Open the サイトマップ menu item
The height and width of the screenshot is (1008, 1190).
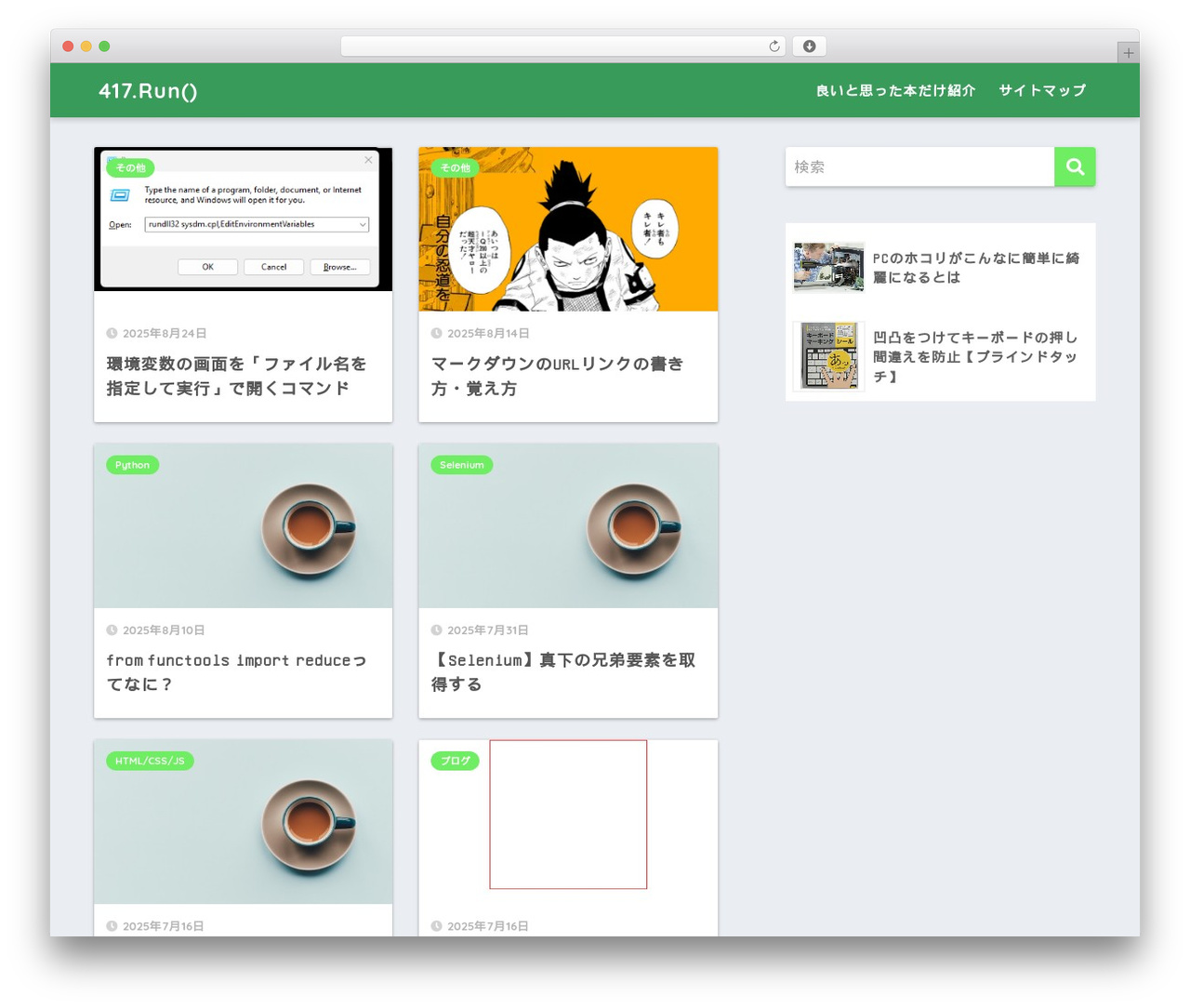1042,90
